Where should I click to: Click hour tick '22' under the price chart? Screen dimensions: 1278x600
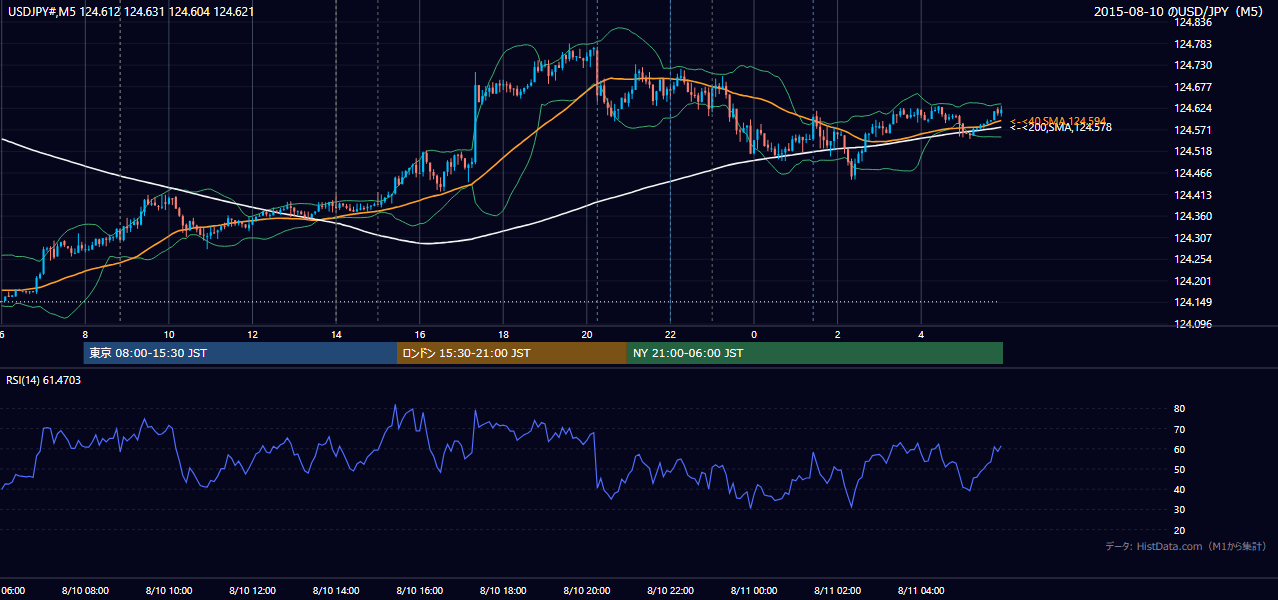(671, 334)
